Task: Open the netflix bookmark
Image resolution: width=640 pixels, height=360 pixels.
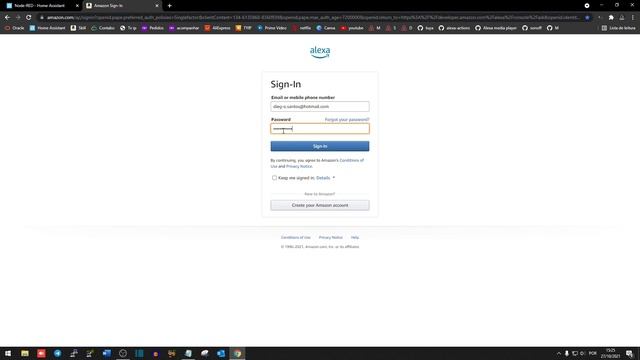Action: point(302,28)
